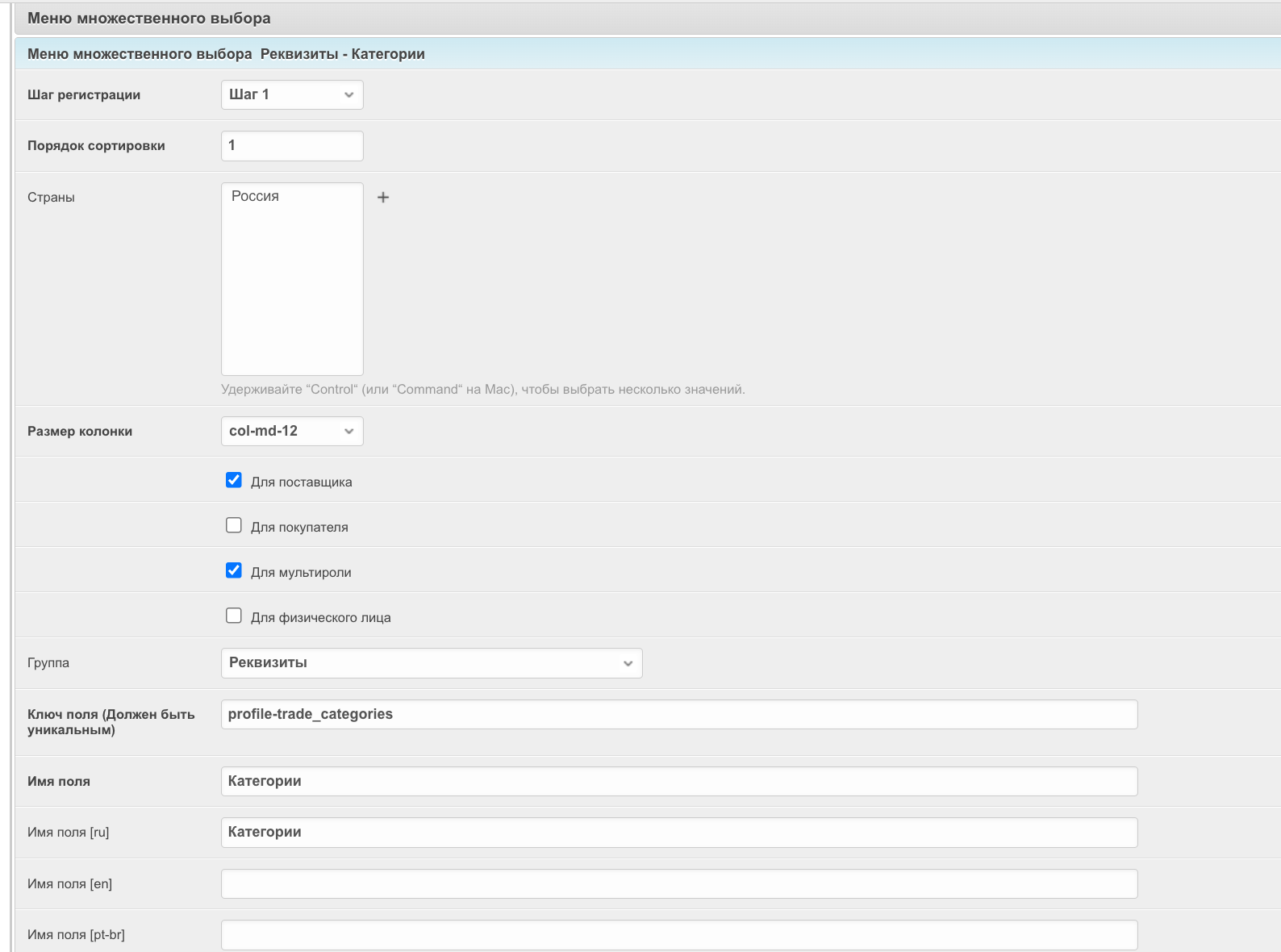
Task: Click the Меню множественного выбора section header
Action: [149, 19]
